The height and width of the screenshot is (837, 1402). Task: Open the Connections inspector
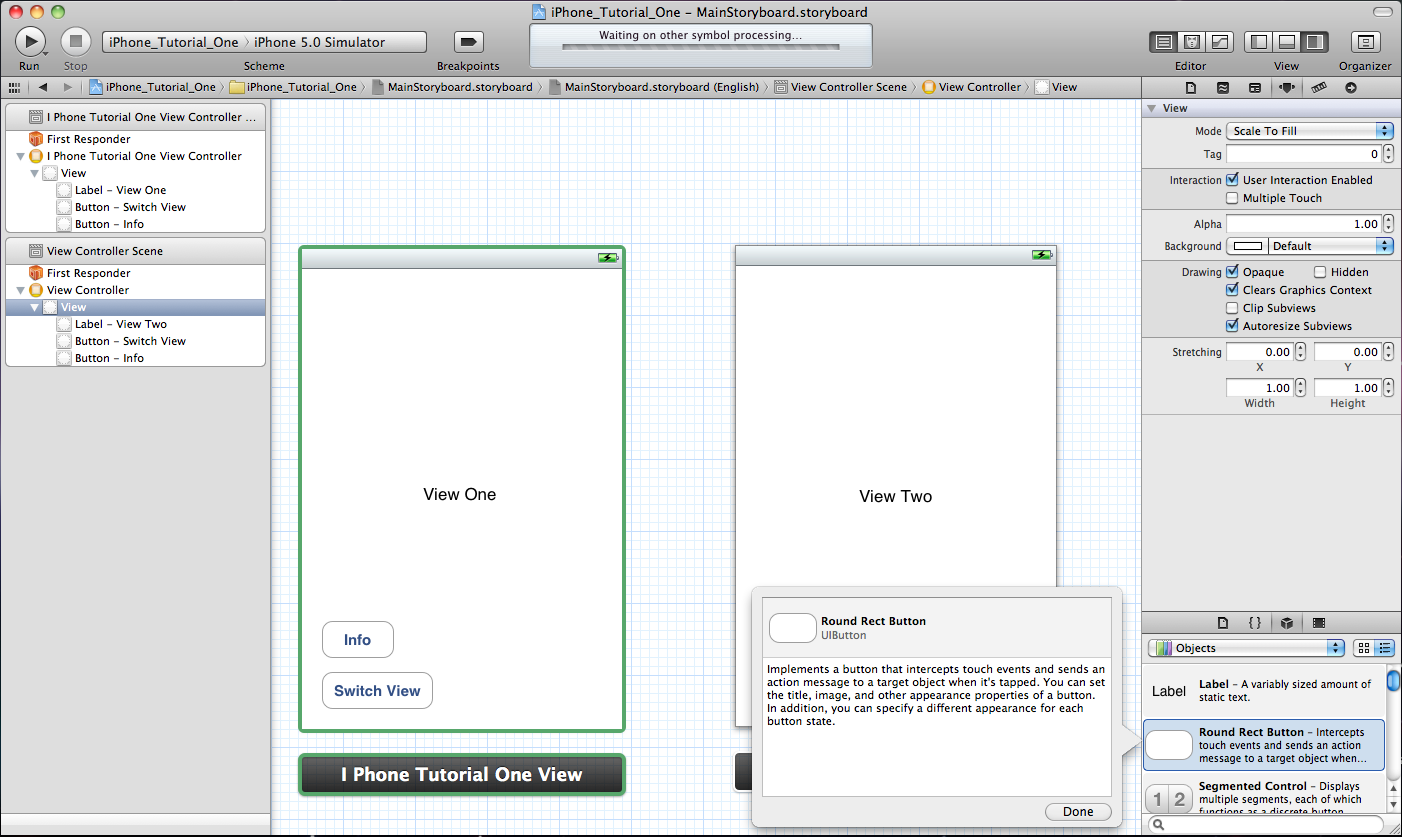[x=1351, y=88]
